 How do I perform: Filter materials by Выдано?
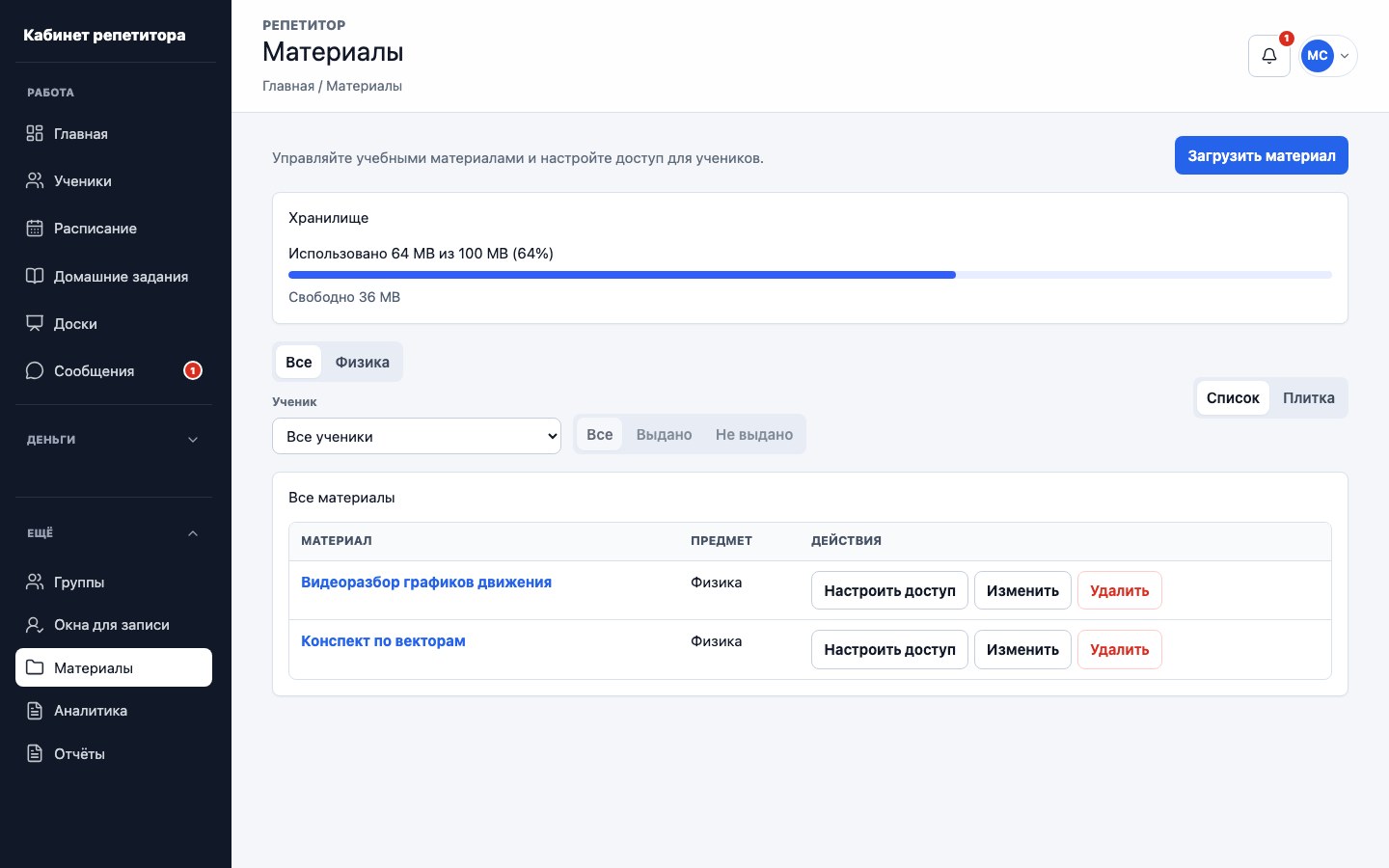pyautogui.click(x=664, y=434)
